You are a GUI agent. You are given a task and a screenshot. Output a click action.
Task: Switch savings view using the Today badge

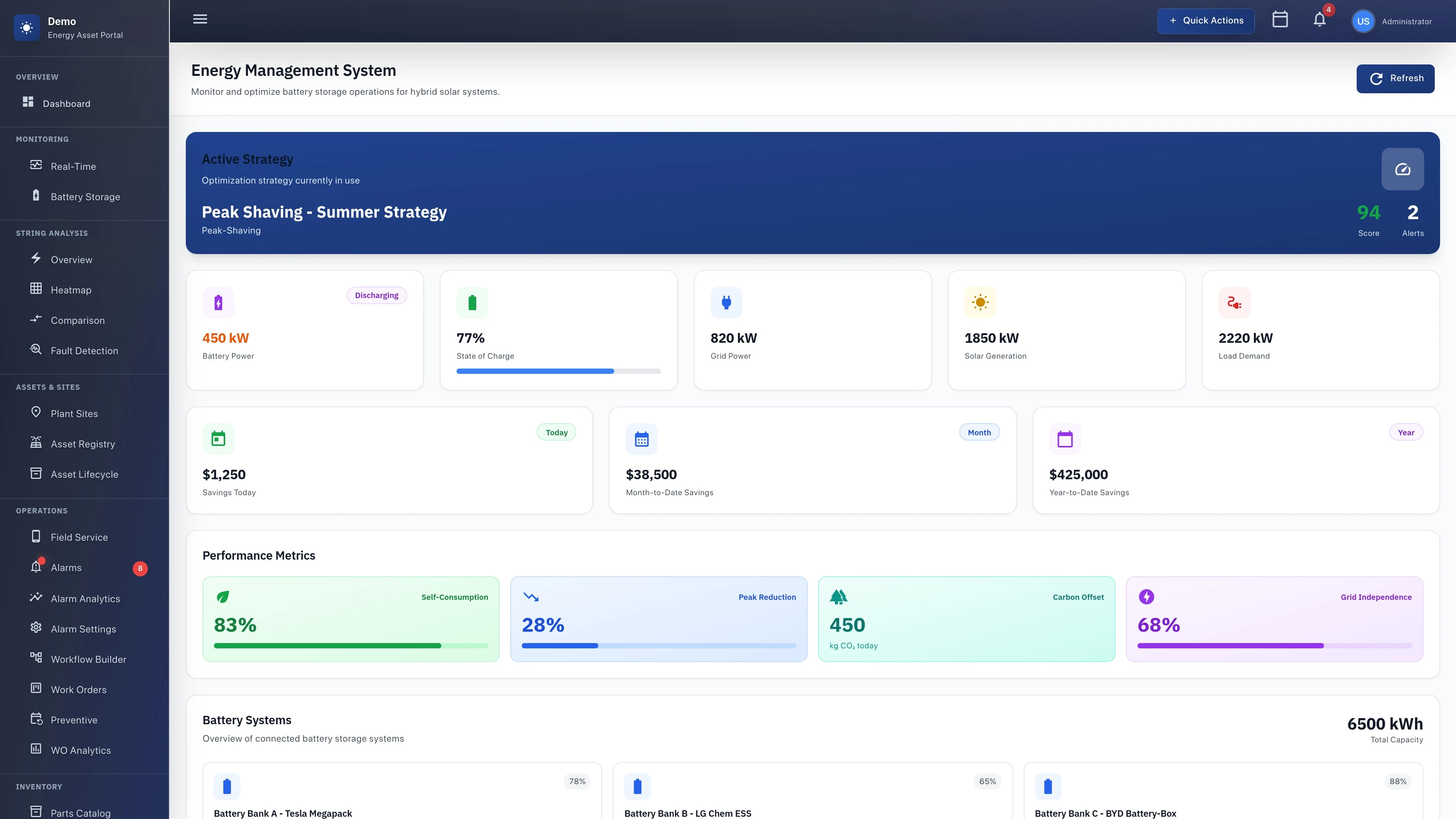pos(557,432)
